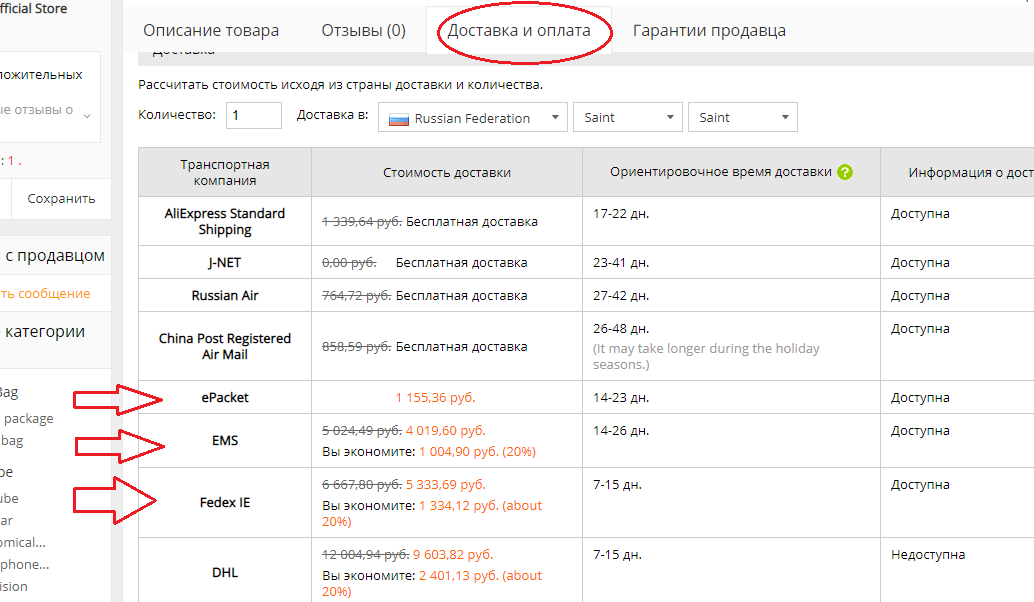Click the holiday seasons note text
This screenshot has height=602, width=1034.
[x=706, y=356]
